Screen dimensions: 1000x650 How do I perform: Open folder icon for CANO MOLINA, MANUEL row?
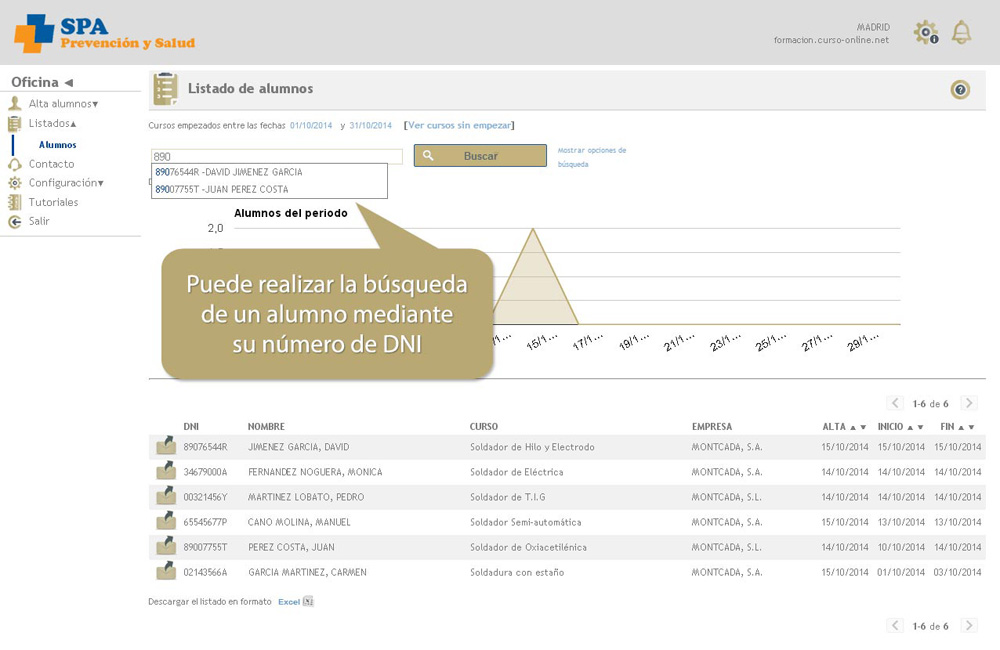tap(166, 521)
